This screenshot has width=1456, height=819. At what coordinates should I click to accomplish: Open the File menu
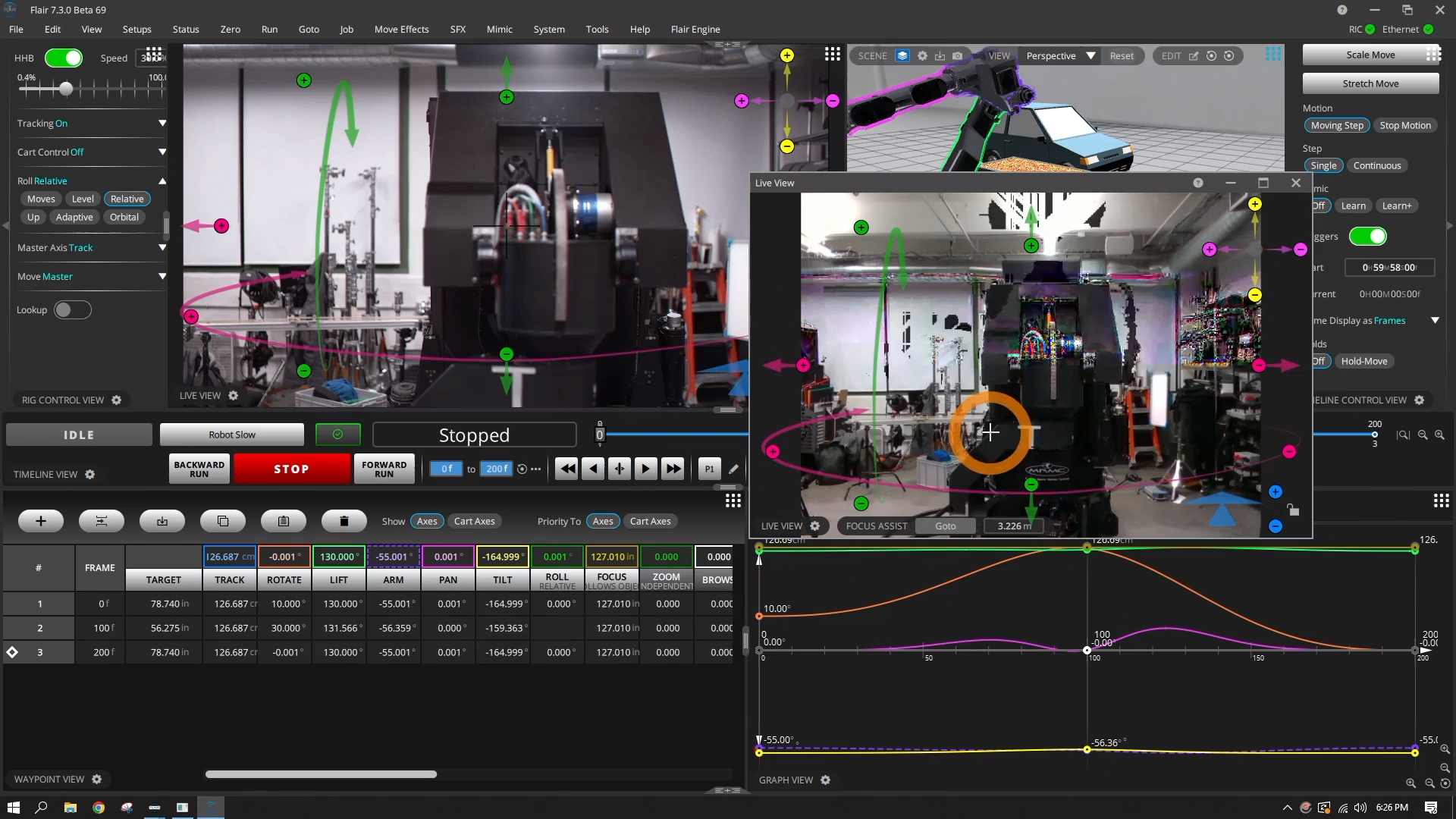(x=16, y=29)
